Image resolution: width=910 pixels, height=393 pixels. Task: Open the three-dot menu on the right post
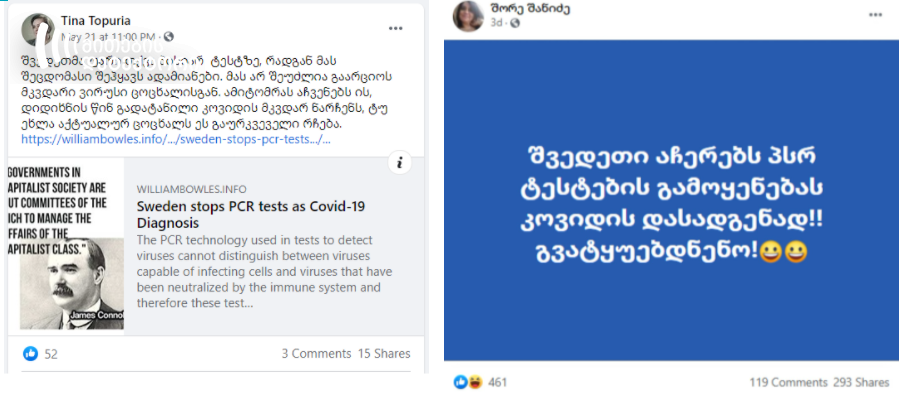pyautogui.click(x=875, y=15)
